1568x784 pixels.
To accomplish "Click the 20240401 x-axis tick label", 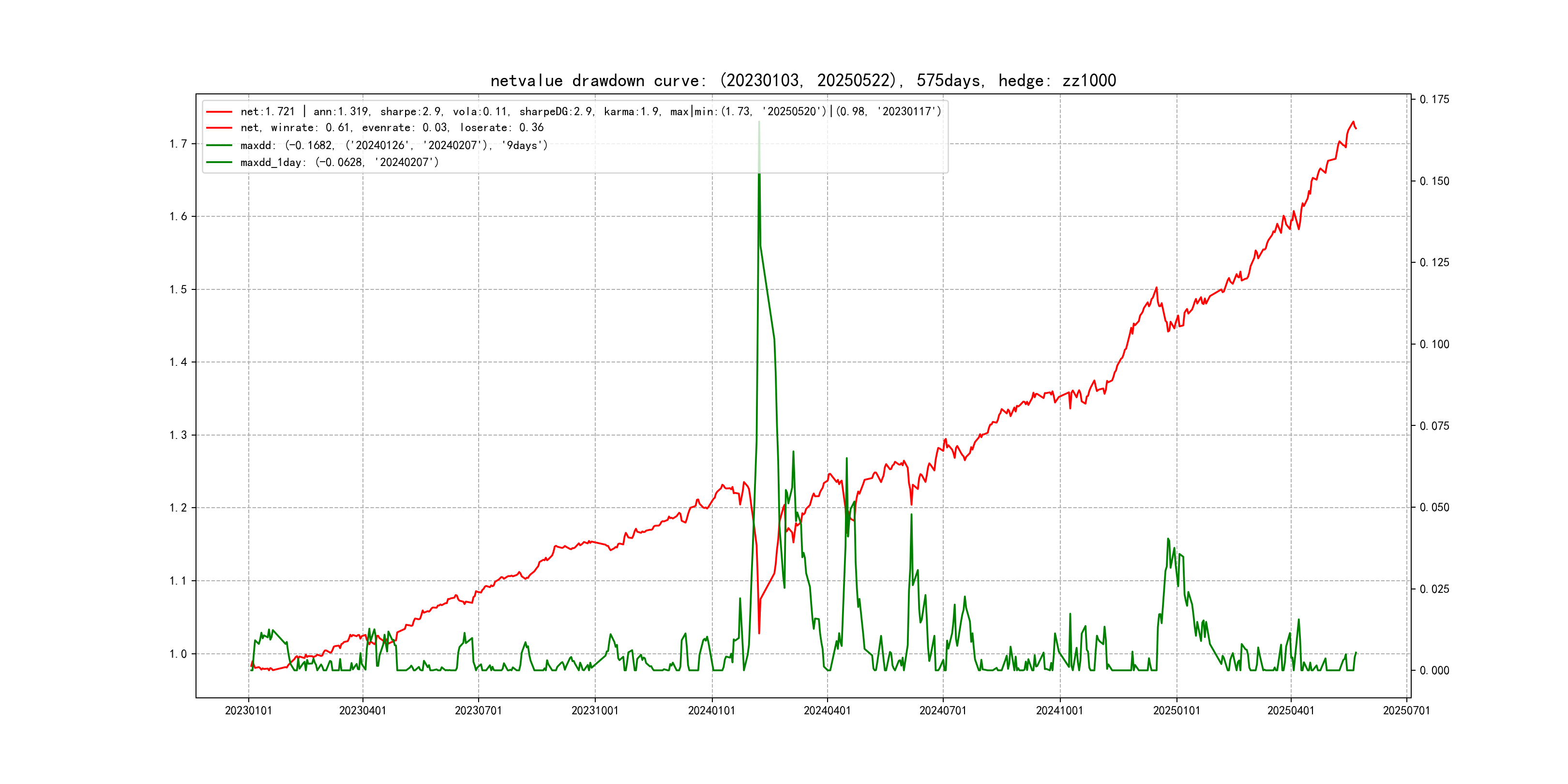I will tap(827, 710).
